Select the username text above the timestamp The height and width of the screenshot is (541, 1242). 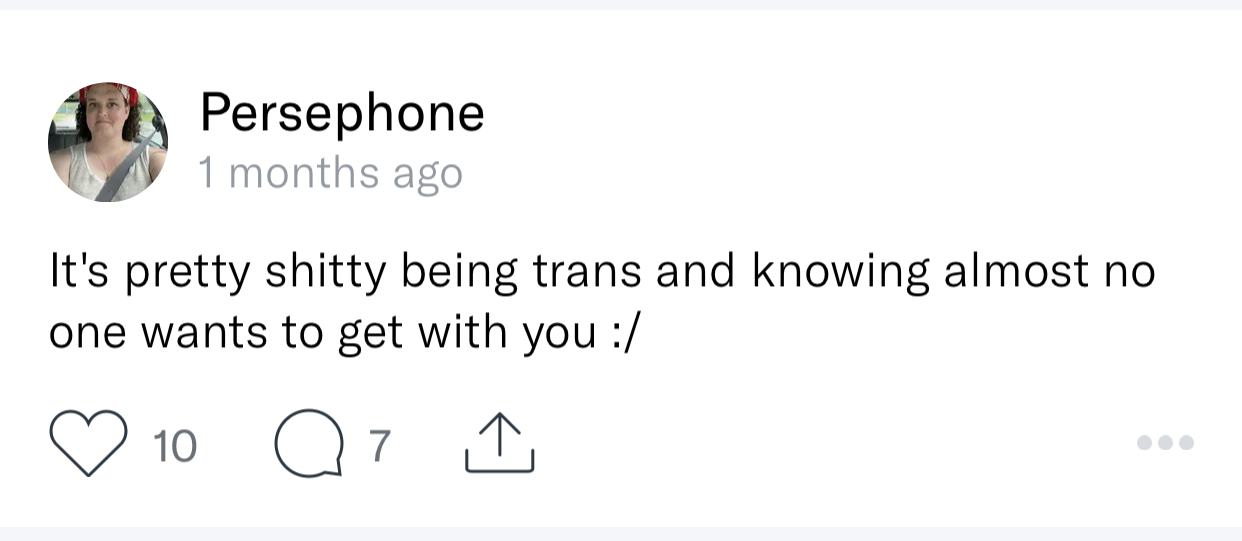[x=342, y=112]
